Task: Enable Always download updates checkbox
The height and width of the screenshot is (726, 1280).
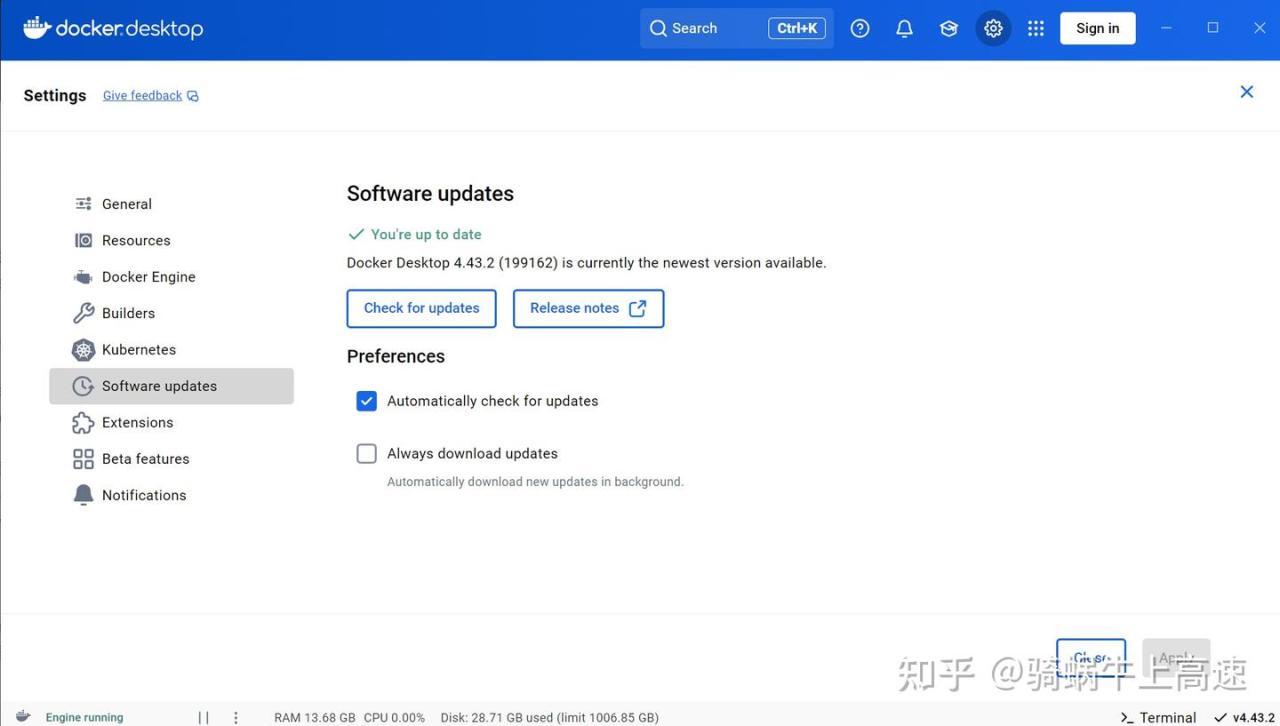Action: (x=367, y=454)
